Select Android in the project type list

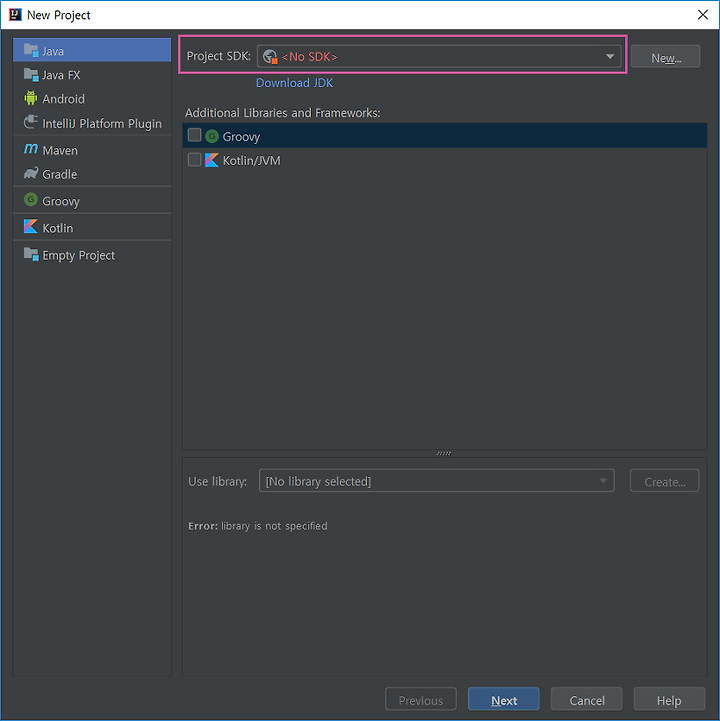pyautogui.click(x=92, y=99)
